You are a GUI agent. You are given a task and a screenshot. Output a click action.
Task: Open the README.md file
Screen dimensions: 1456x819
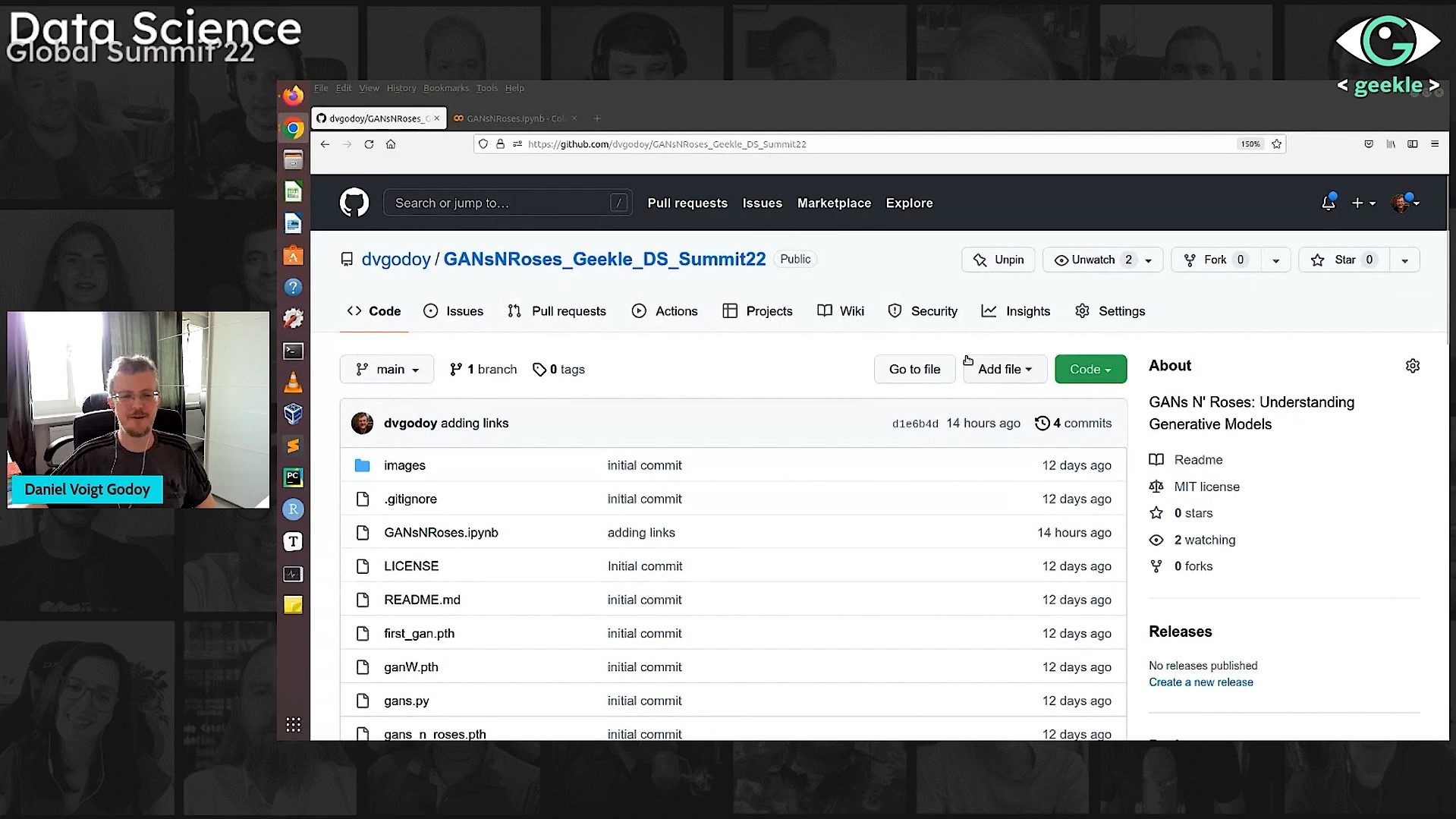tap(422, 600)
